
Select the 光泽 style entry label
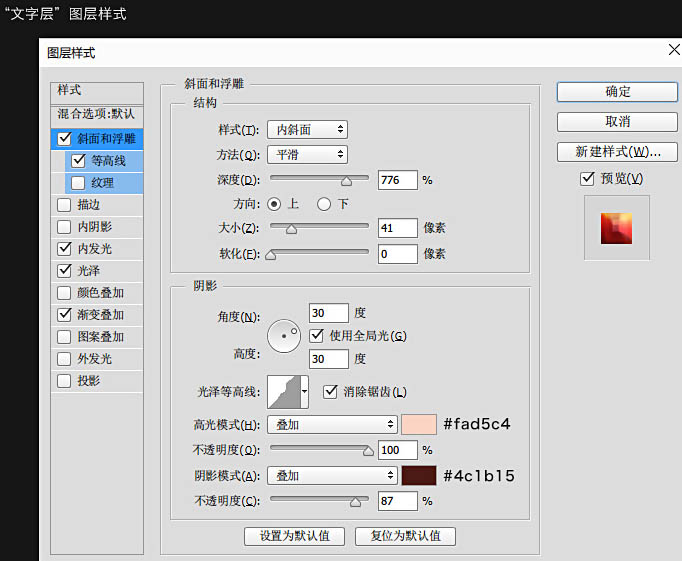(x=89, y=270)
